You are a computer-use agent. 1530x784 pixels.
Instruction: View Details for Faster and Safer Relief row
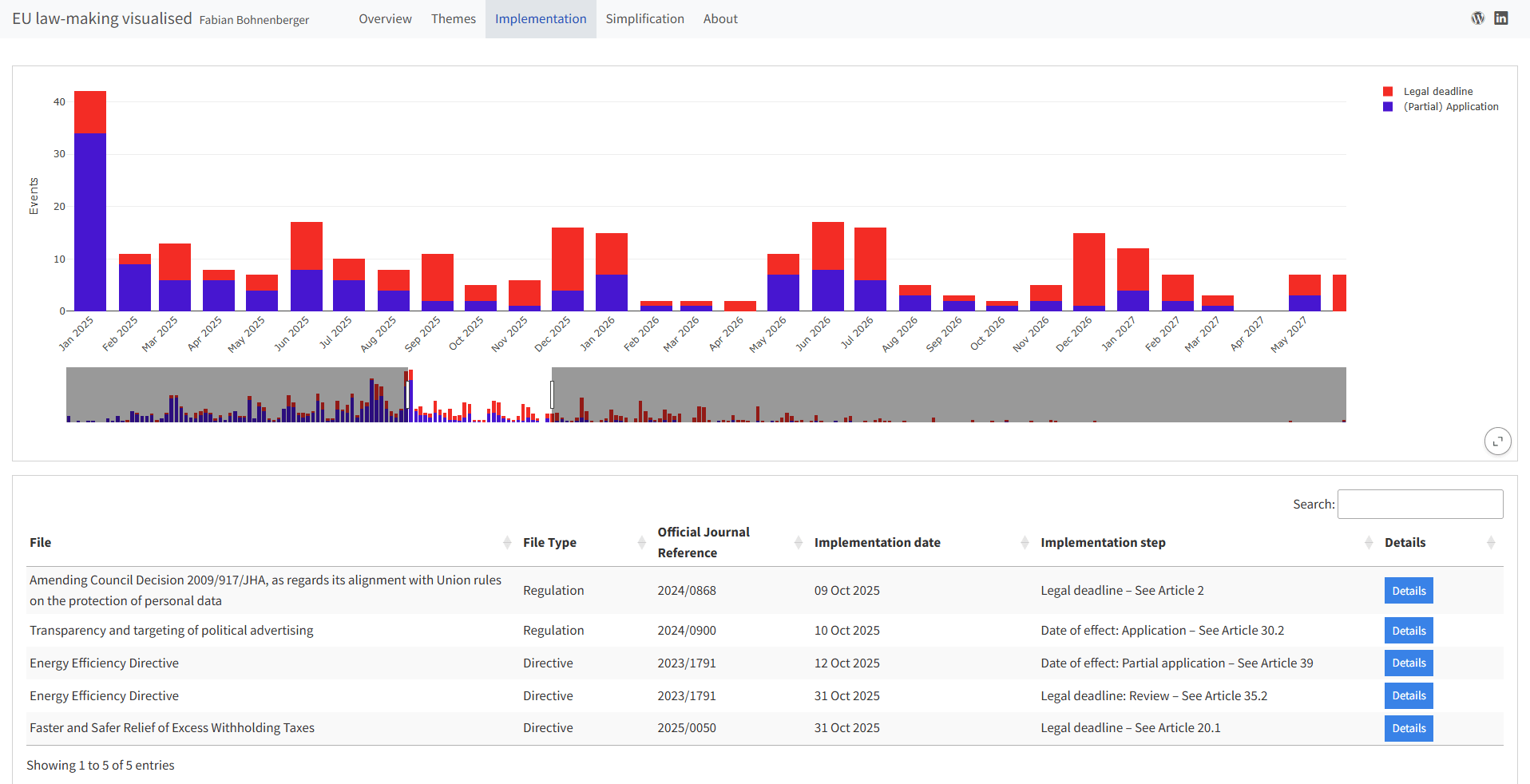(1408, 728)
